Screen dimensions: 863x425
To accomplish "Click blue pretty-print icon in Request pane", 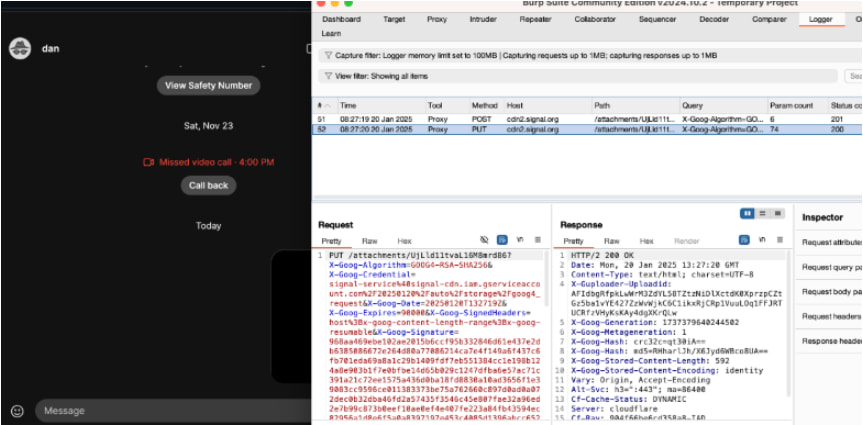I will point(502,240).
